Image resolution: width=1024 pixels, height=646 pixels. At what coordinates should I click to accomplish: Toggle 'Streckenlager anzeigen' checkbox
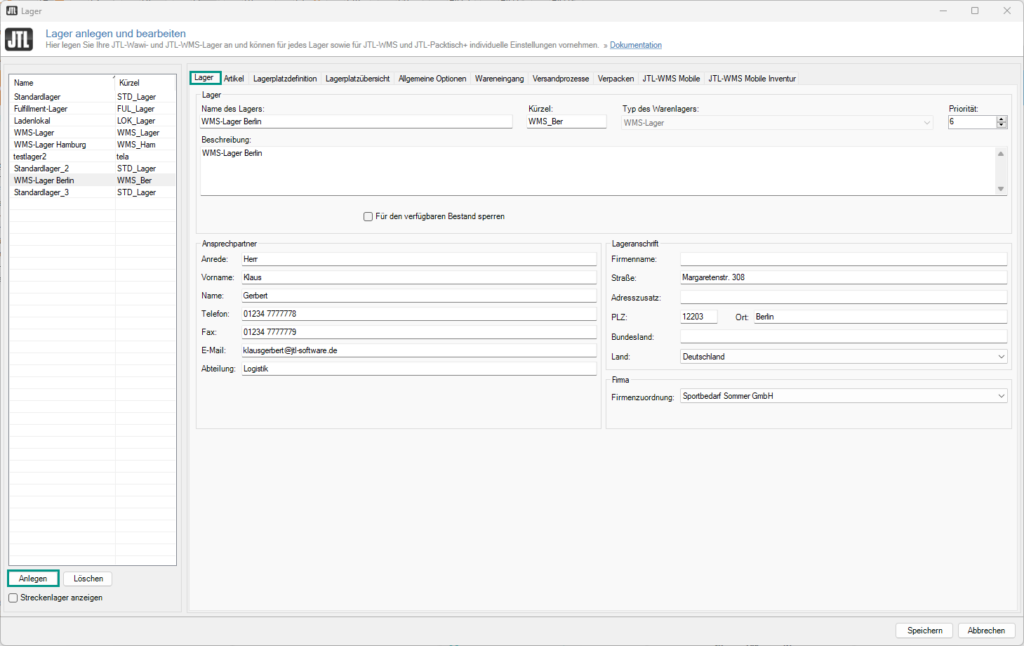13,598
